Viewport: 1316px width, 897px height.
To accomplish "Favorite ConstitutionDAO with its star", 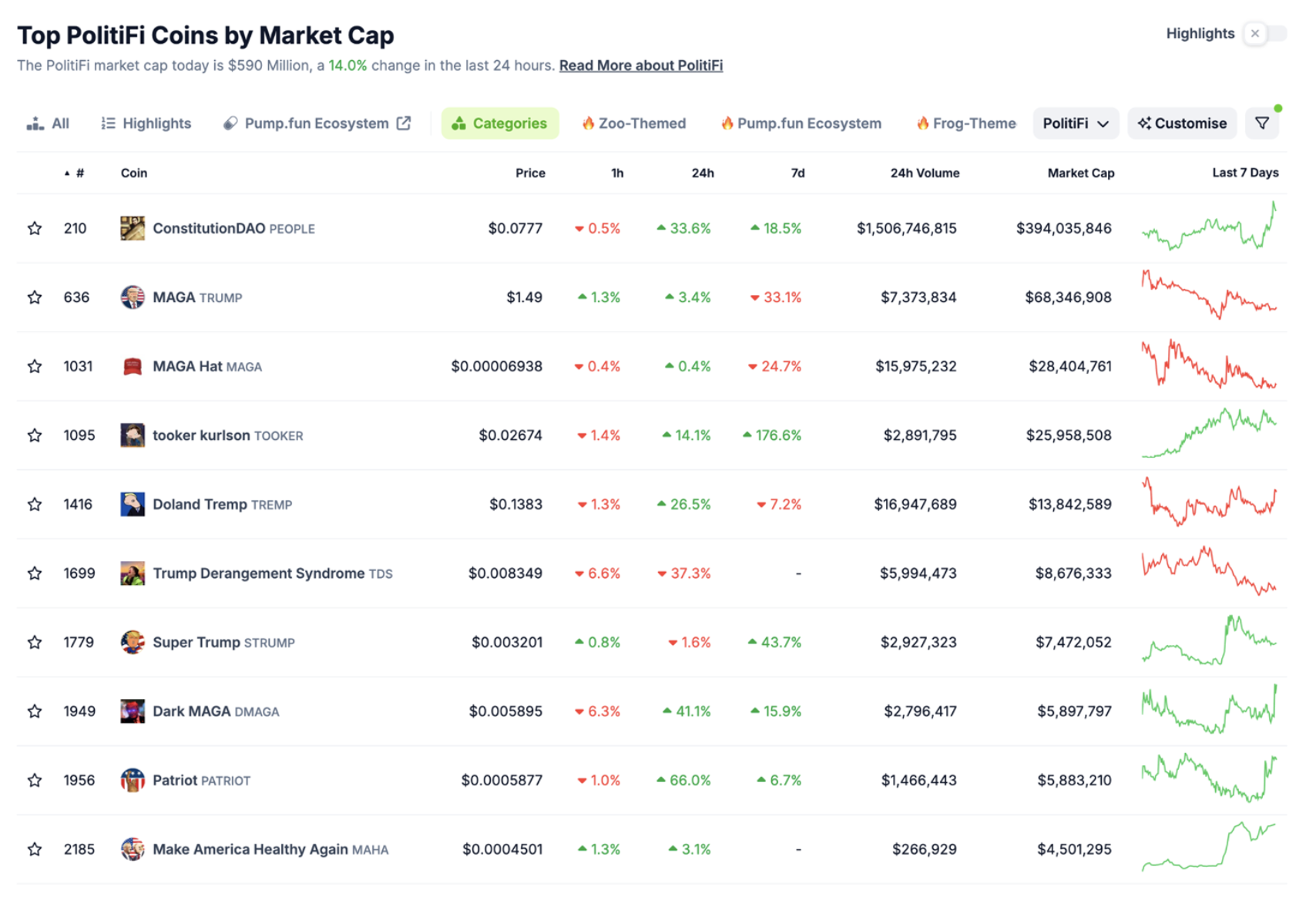I will [35, 228].
